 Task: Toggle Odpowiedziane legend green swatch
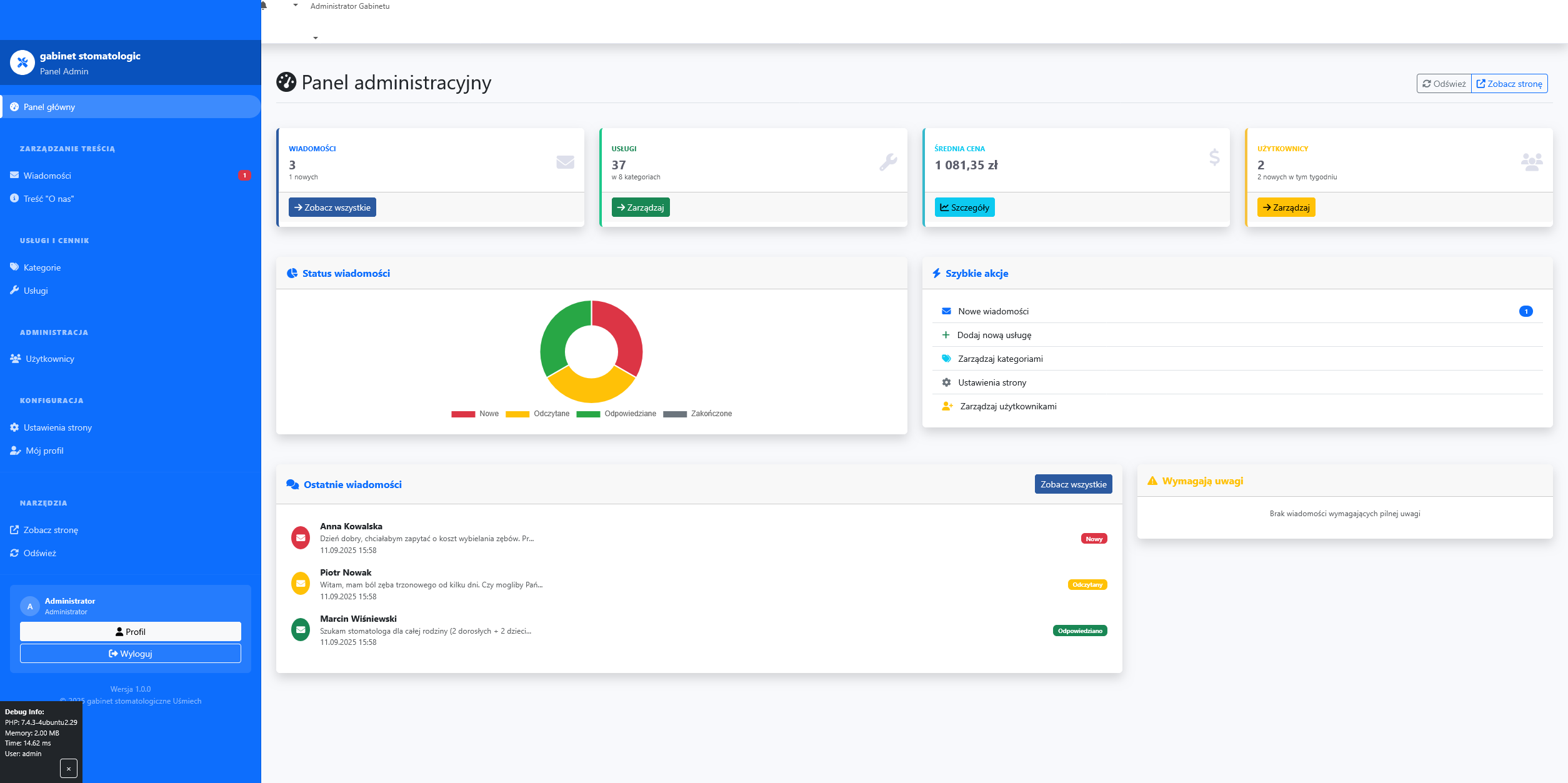588,414
